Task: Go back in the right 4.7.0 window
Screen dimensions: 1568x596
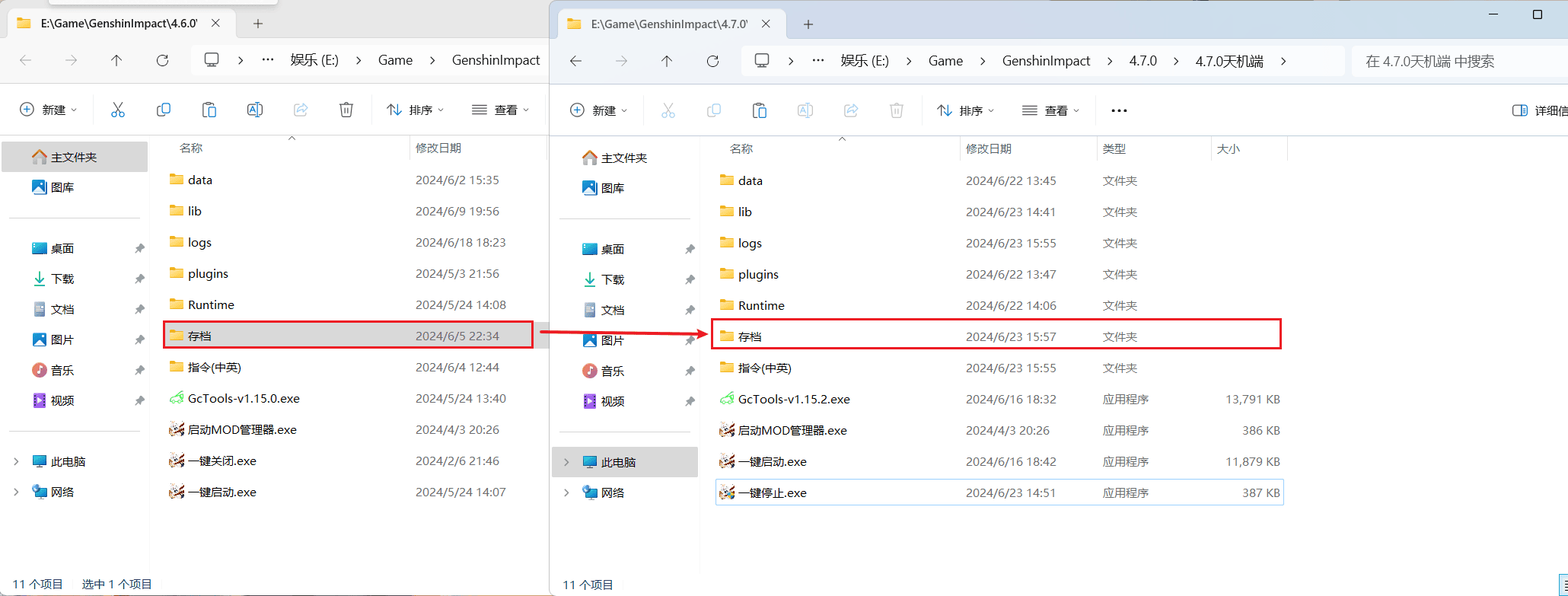Action: [x=576, y=61]
